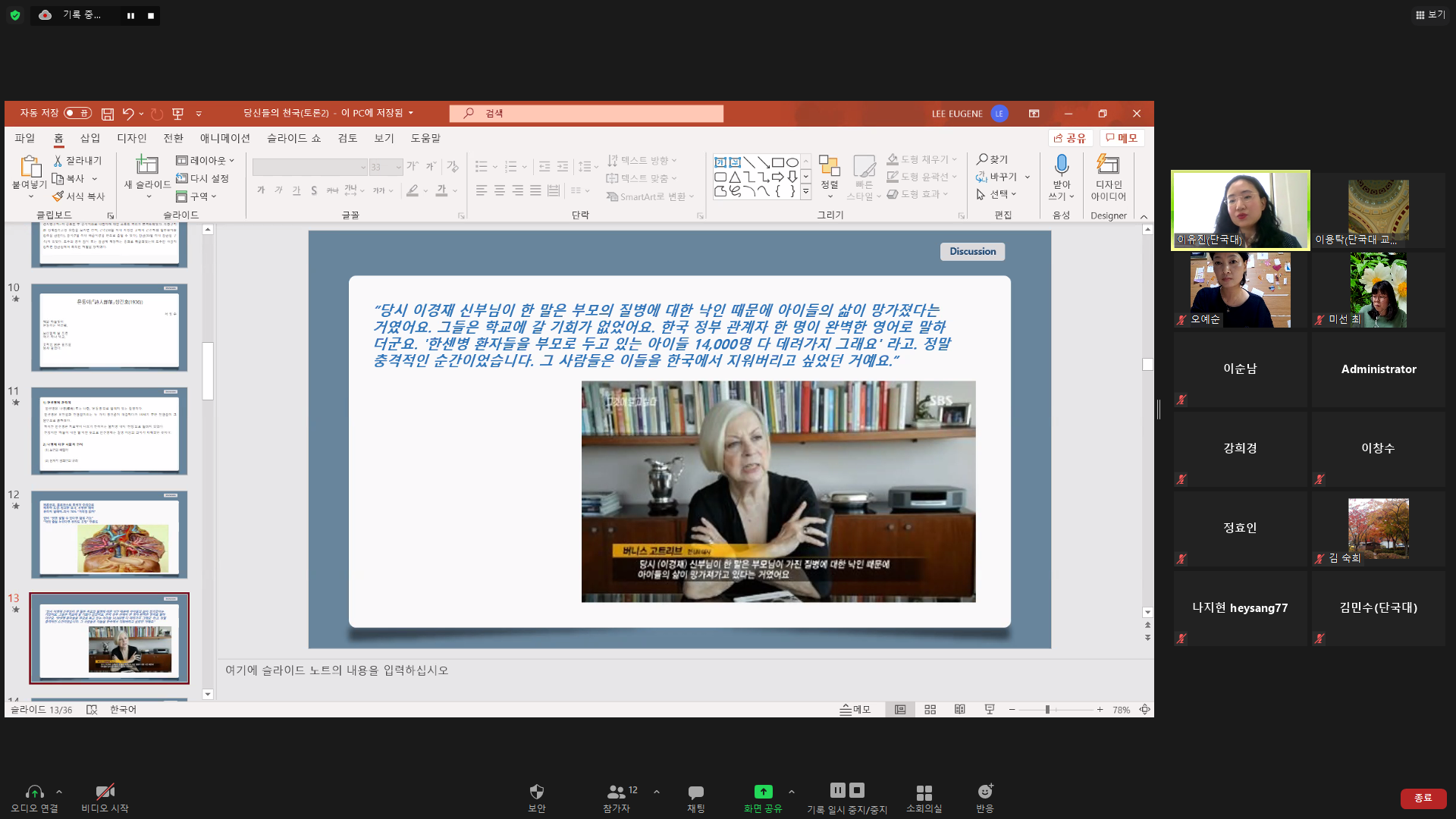
Task: Open Designer ideas icon
Action: 1108,165
